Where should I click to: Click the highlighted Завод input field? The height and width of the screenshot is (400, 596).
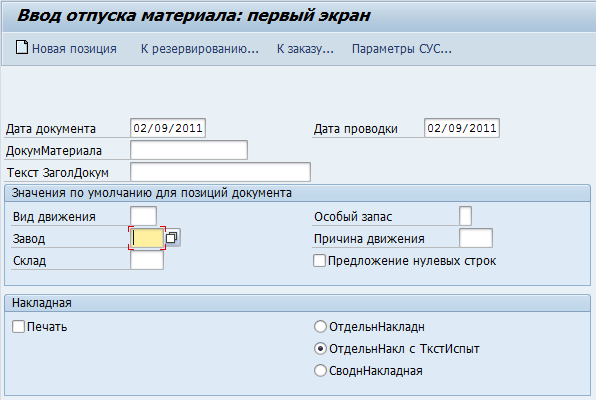pyautogui.click(x=147, y=238)
